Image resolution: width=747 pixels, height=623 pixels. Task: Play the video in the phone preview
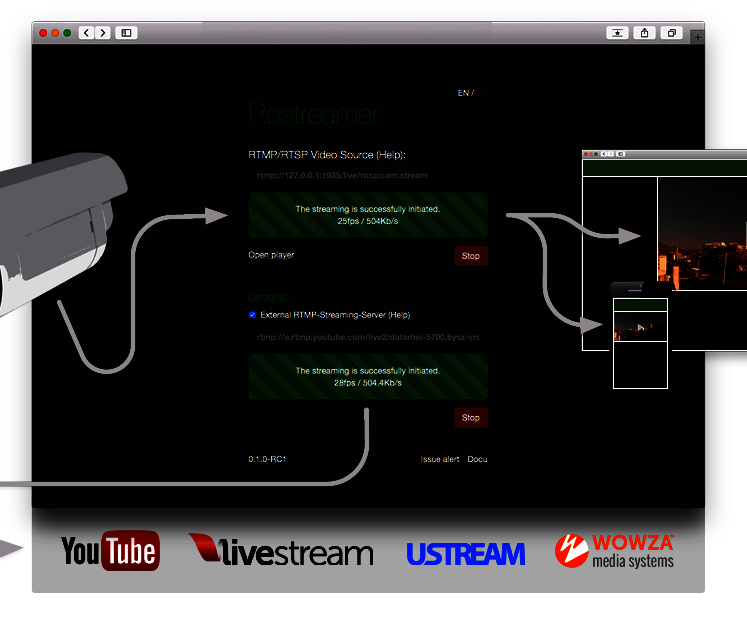641,327
